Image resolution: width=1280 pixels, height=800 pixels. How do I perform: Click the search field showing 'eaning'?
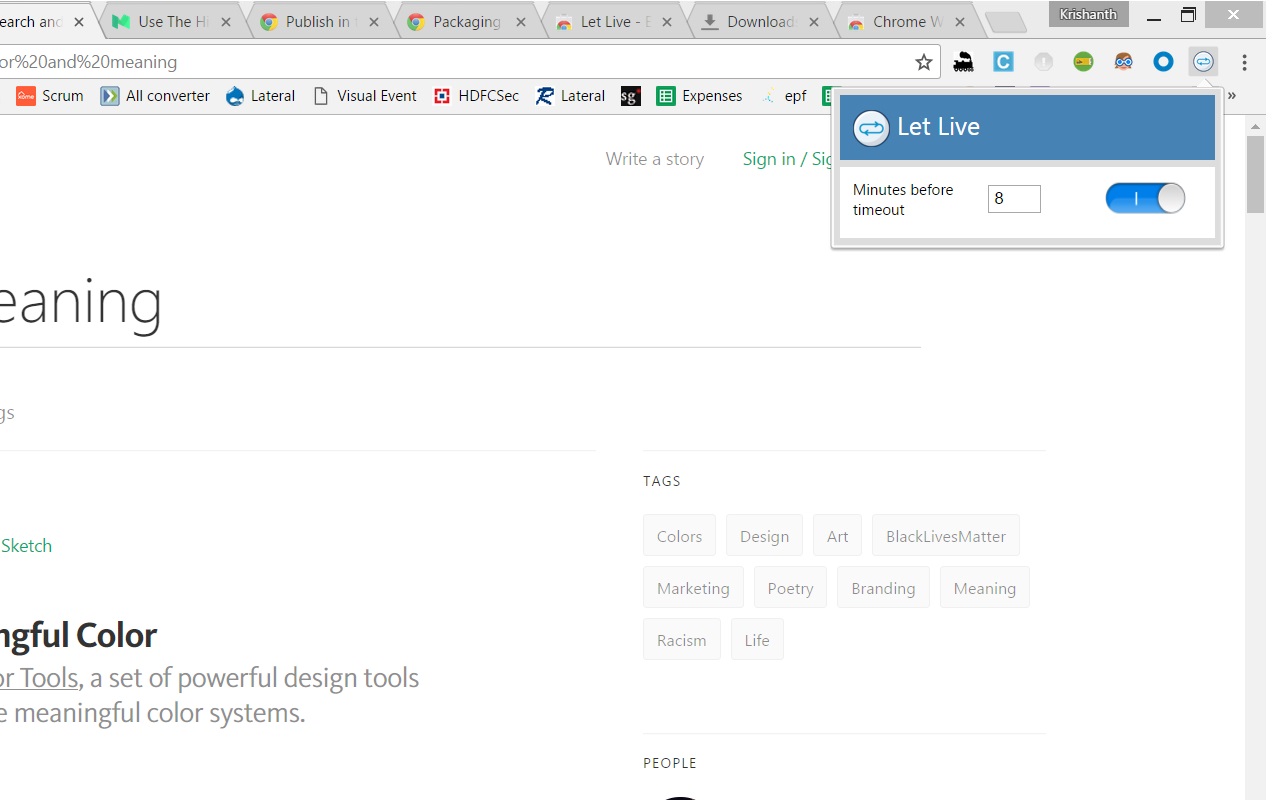point(460,303)
